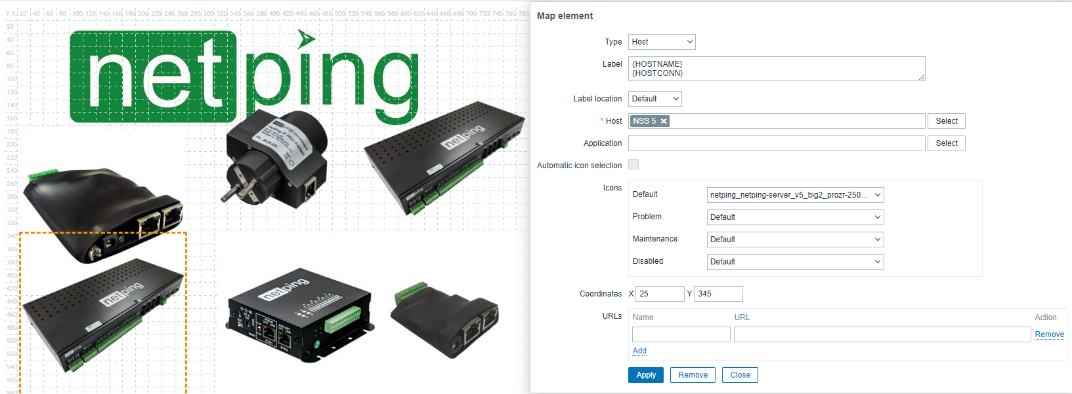Click the Apply button
Screen dimensions: 1072x394
click(645, 375)
